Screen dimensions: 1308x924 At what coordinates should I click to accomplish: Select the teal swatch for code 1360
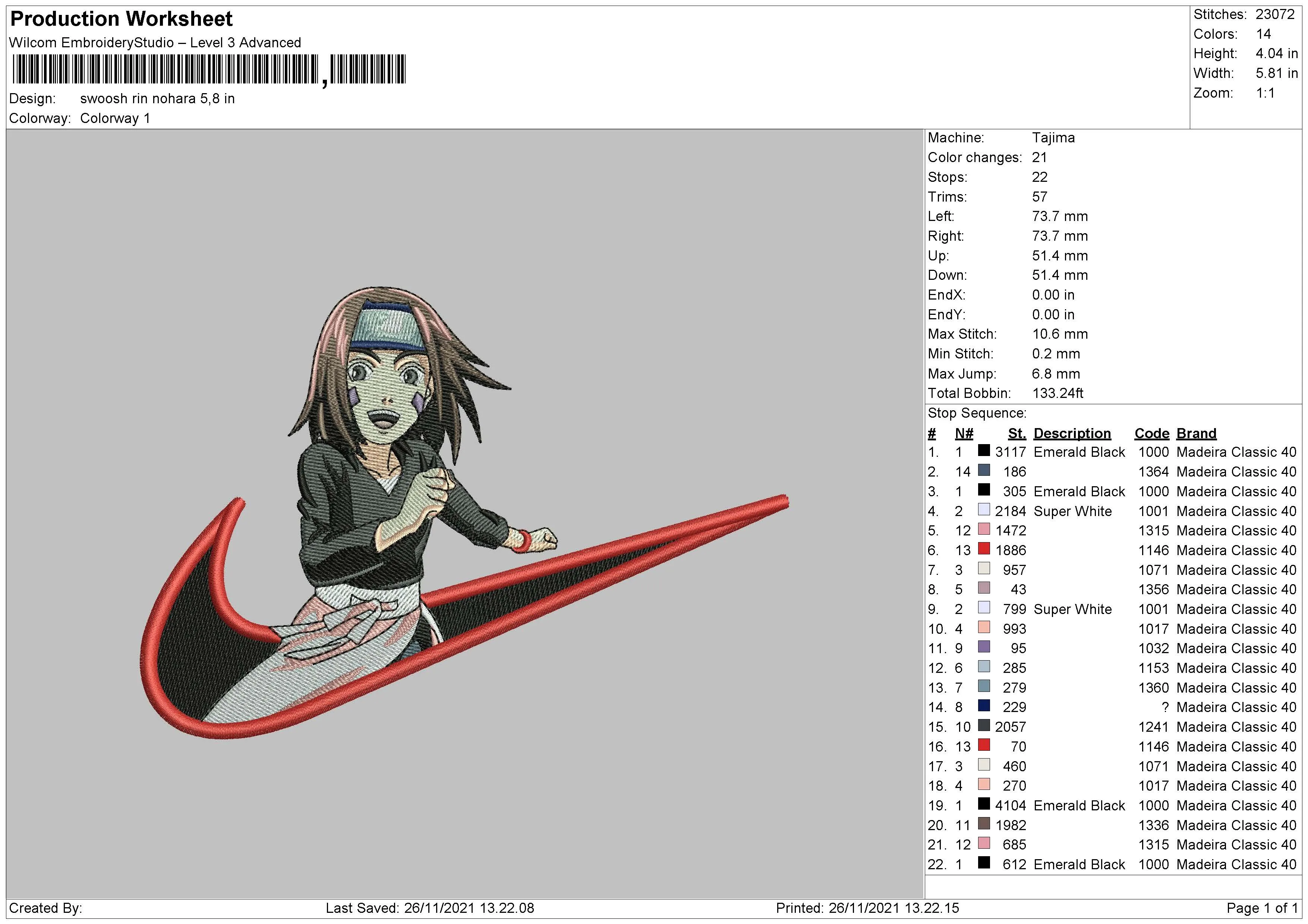(984, 686)
